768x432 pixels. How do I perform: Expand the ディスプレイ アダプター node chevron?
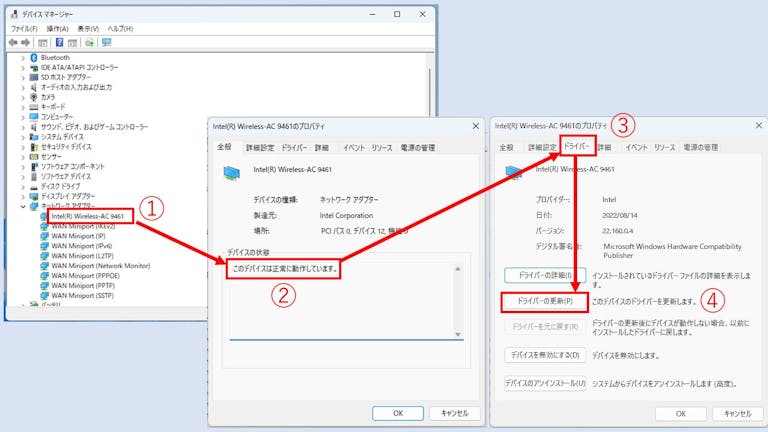point(23,196)
